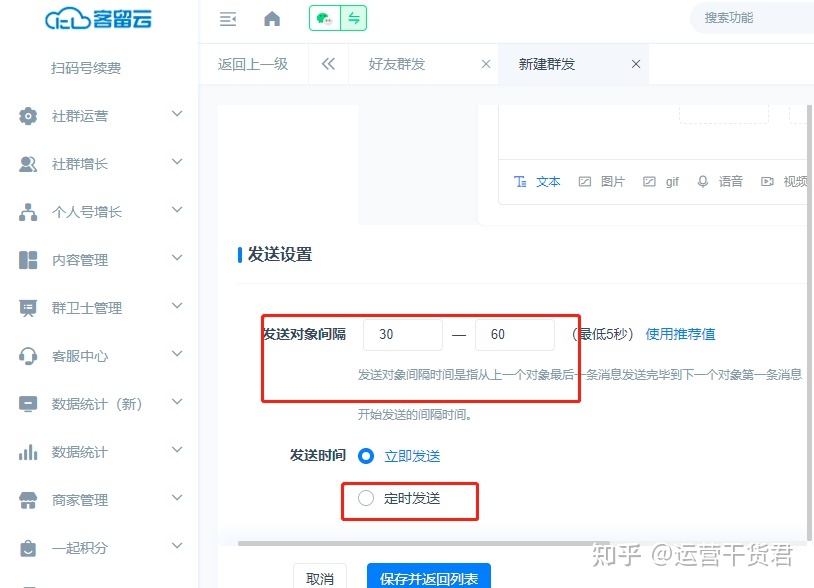
Task: Click the 社群增长 people icon
Action: pos(28,164)
